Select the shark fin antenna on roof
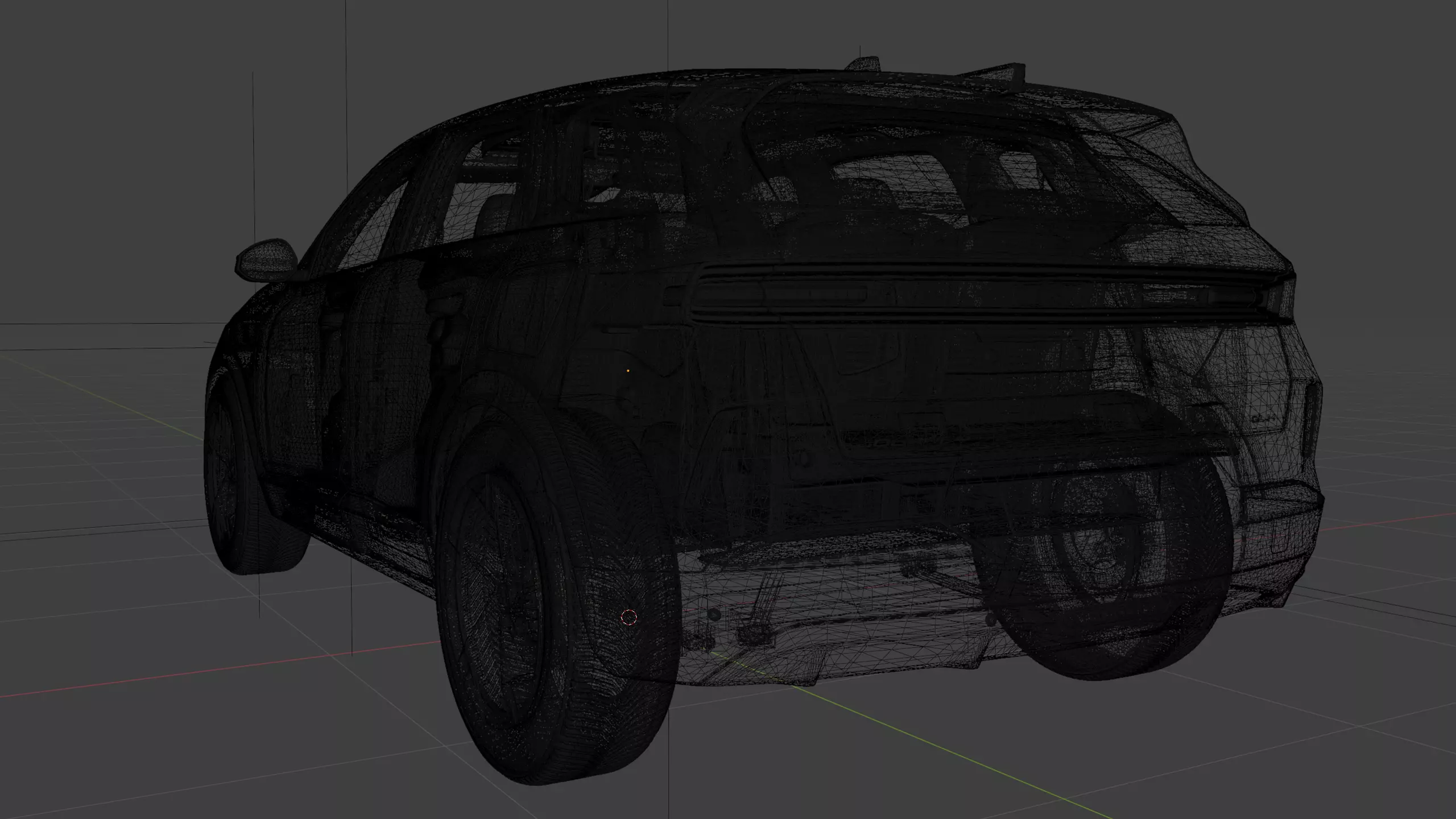 click(863, 64)
